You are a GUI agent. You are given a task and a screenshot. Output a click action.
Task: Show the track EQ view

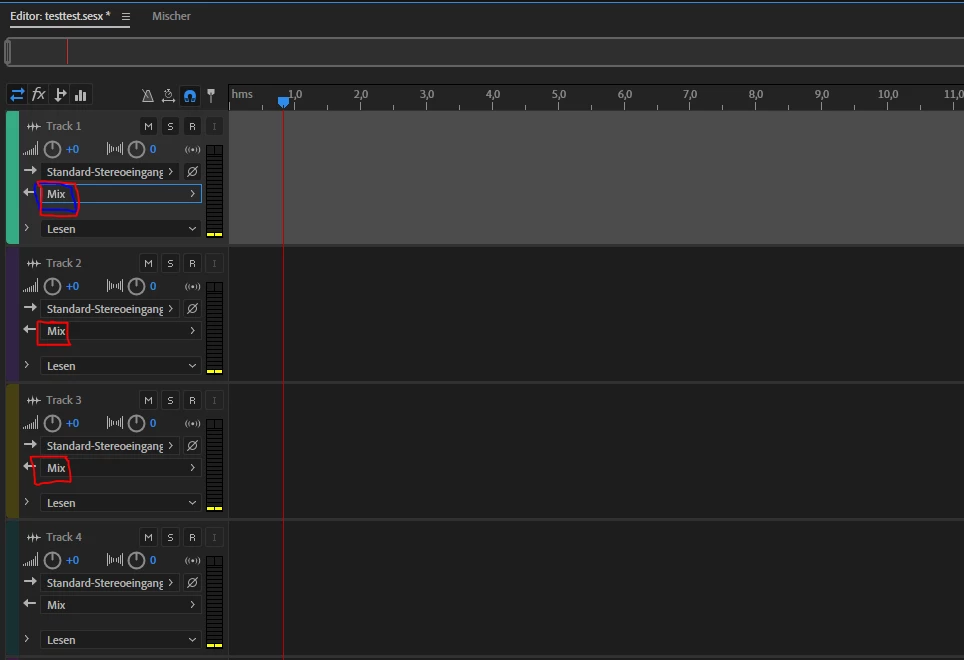(x=81, y=95)
